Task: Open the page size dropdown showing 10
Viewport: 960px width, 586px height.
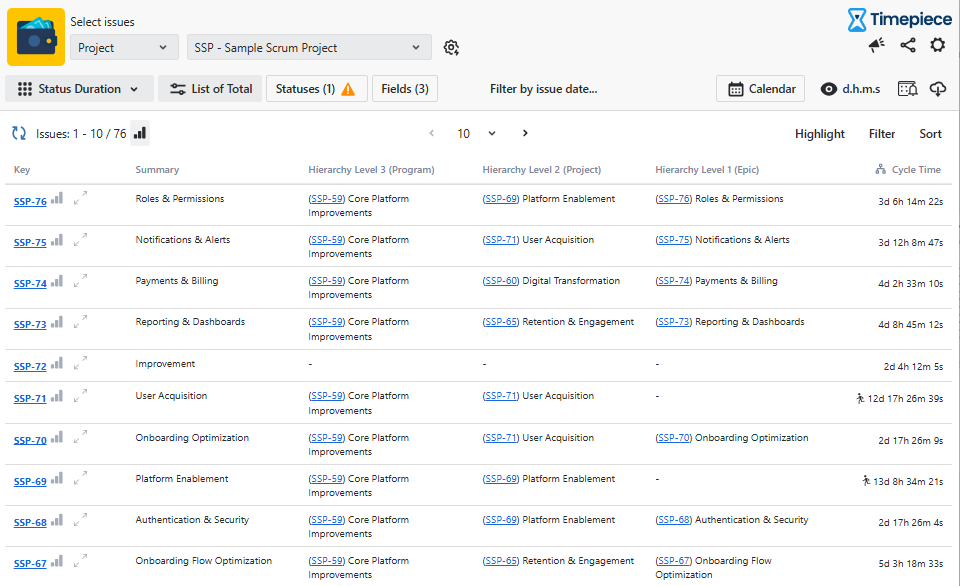Action: [476, 133]
